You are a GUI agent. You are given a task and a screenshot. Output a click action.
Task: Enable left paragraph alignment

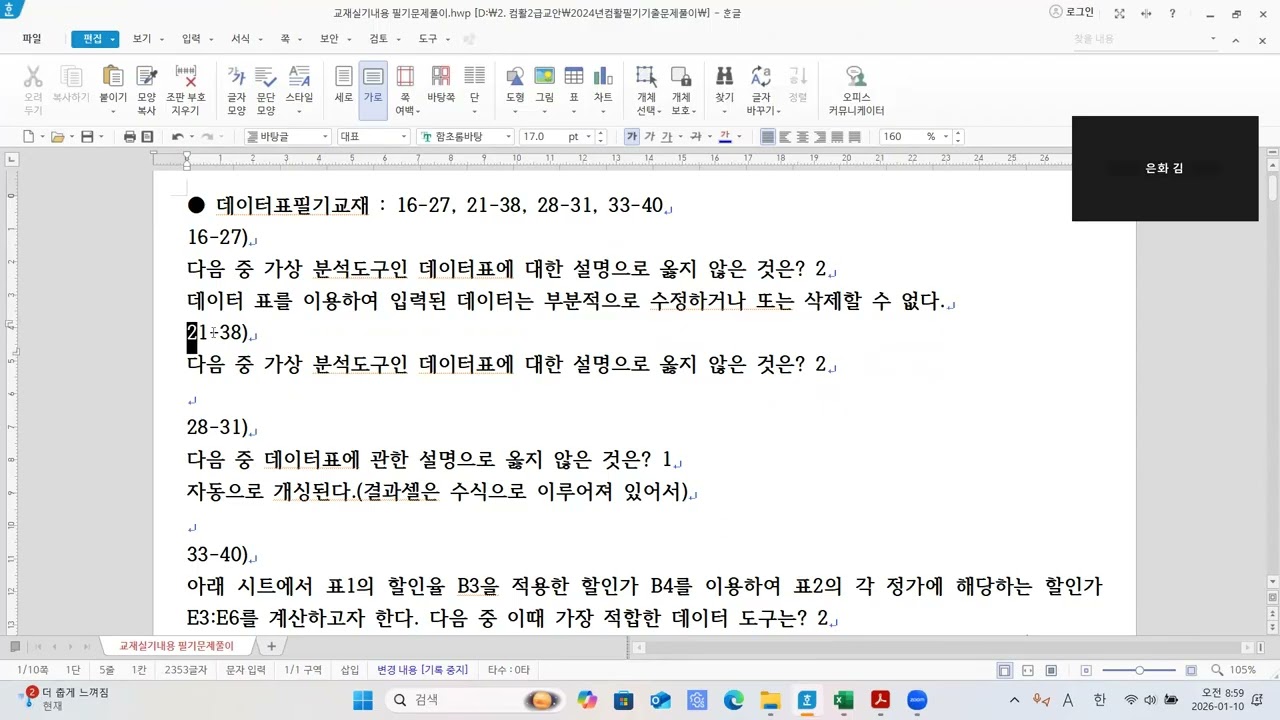point(785,137)
